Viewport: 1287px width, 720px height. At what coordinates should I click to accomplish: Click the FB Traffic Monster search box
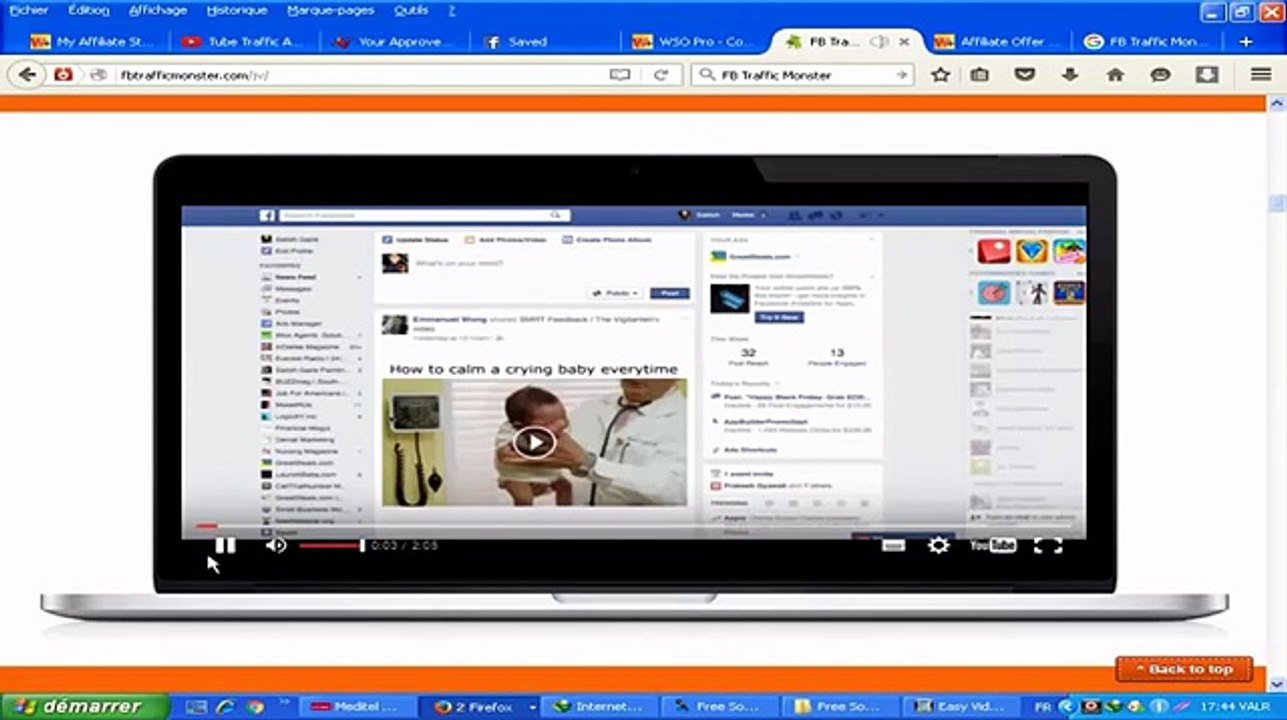[803, 75]
